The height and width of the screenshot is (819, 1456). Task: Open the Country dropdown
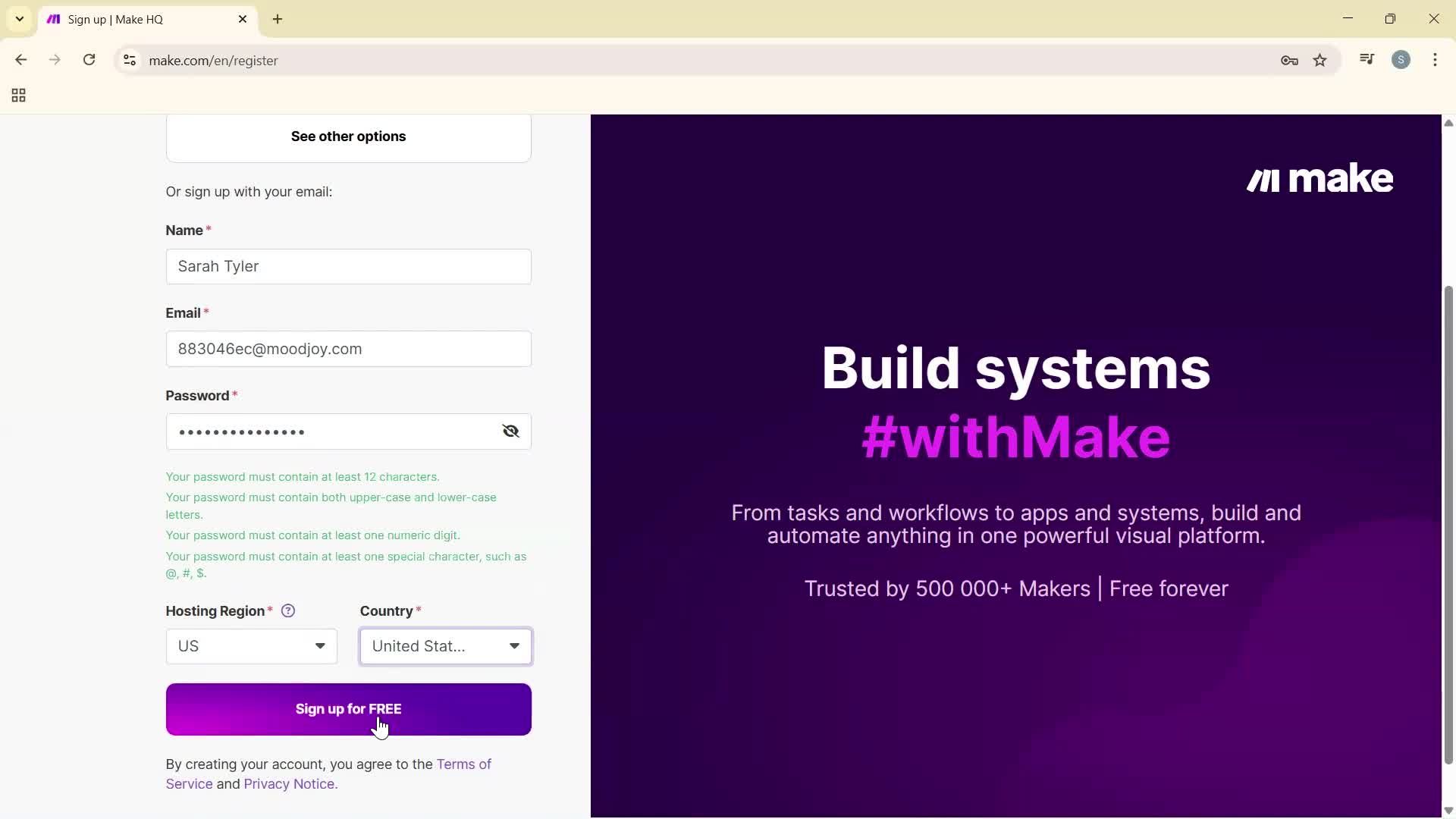point(445,646)
